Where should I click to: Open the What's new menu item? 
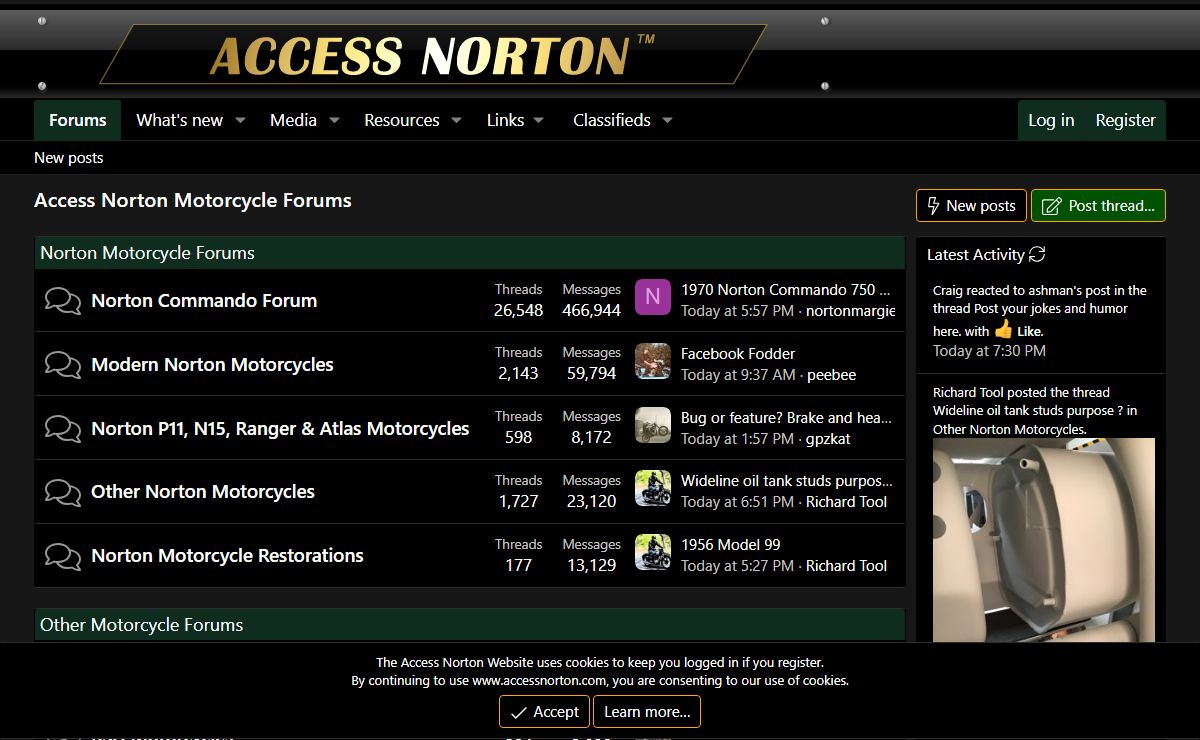(179, 120)
